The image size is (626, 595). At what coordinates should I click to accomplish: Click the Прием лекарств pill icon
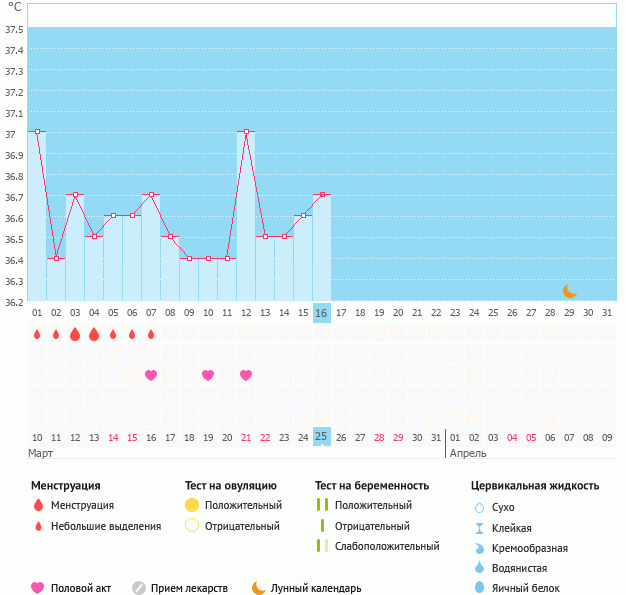pyautogui.click(x=139, y=588)
